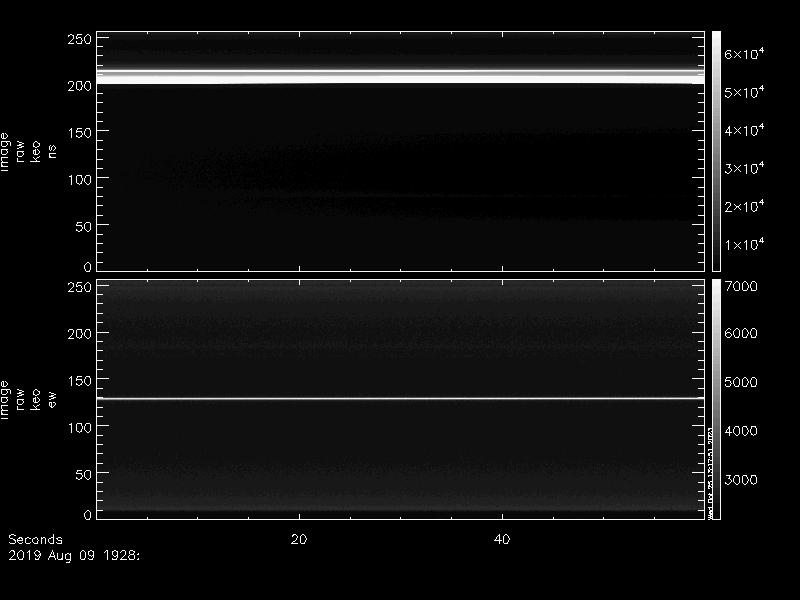
Task: Click the 200 tick label on the ns keogram axis
Action: point(79,86)
